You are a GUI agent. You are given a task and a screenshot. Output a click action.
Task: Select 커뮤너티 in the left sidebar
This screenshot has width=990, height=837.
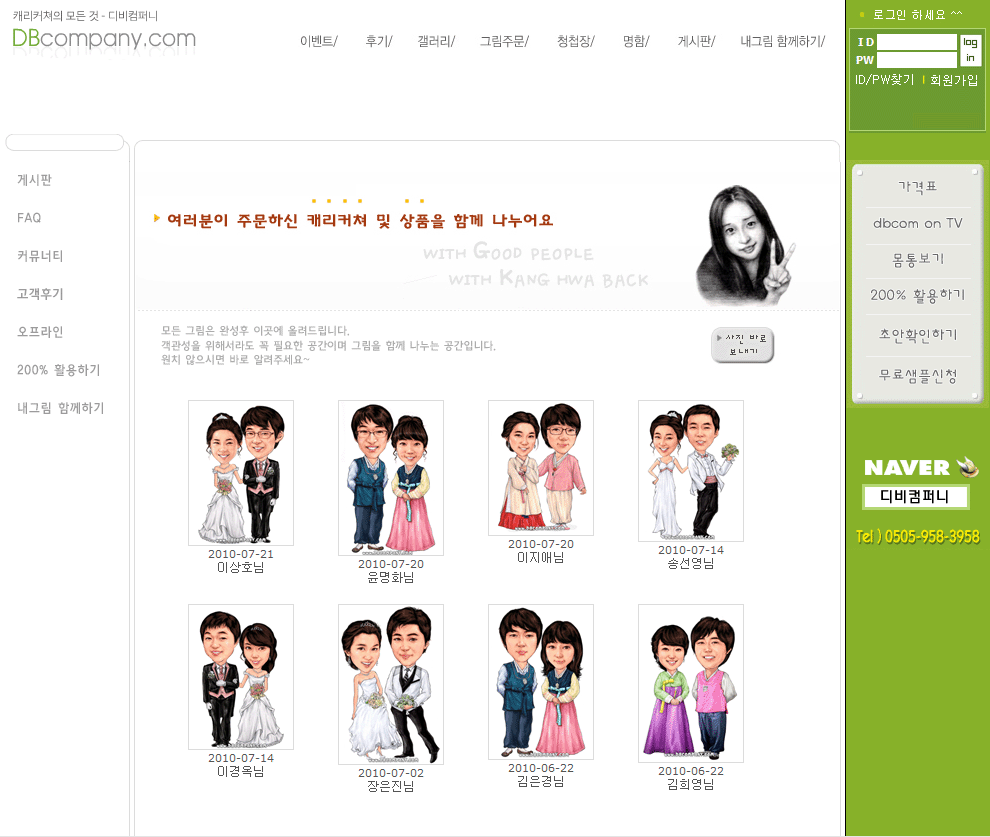click(40, 256)
